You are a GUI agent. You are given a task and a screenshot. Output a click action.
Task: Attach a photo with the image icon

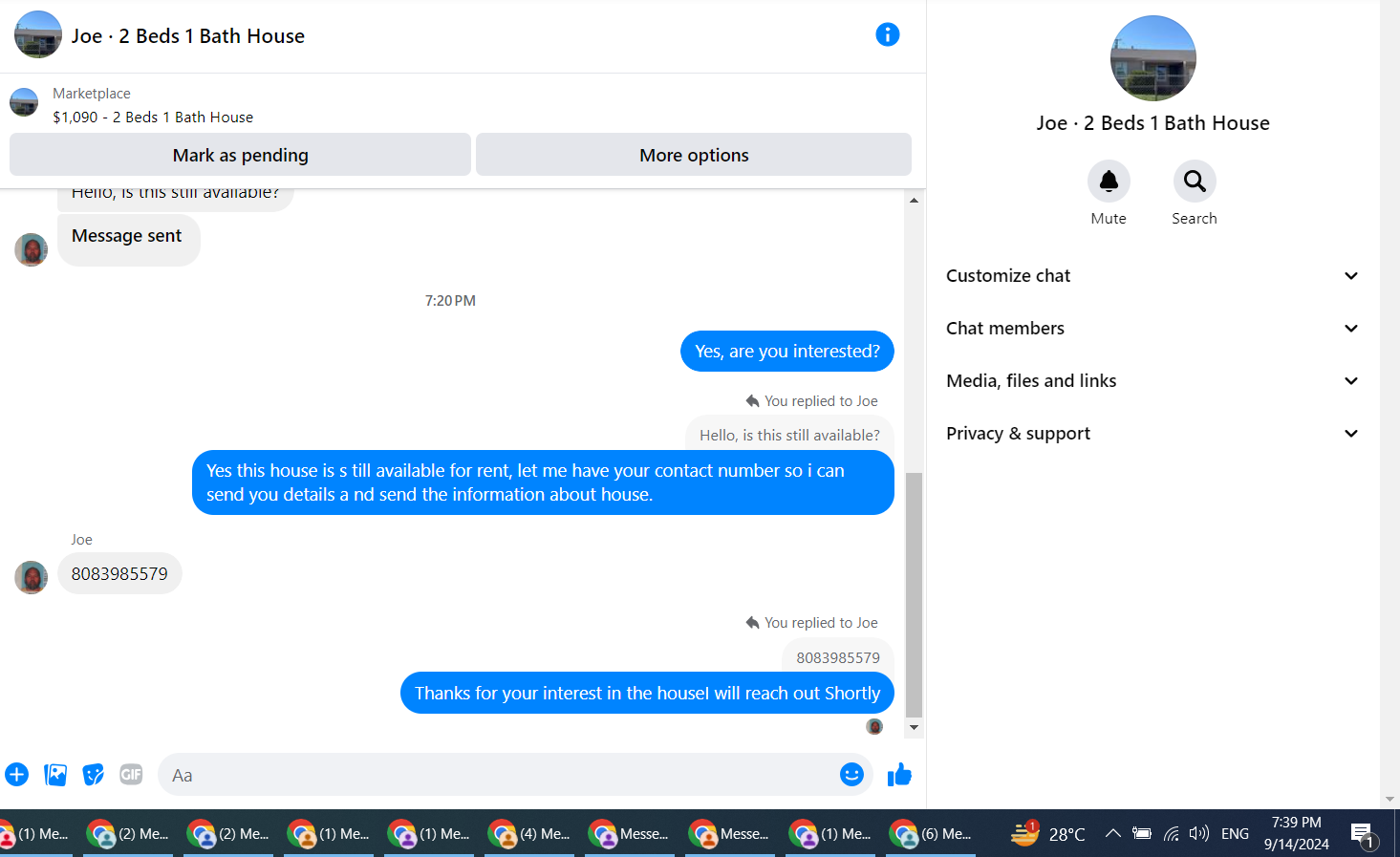tap(55, 775)
